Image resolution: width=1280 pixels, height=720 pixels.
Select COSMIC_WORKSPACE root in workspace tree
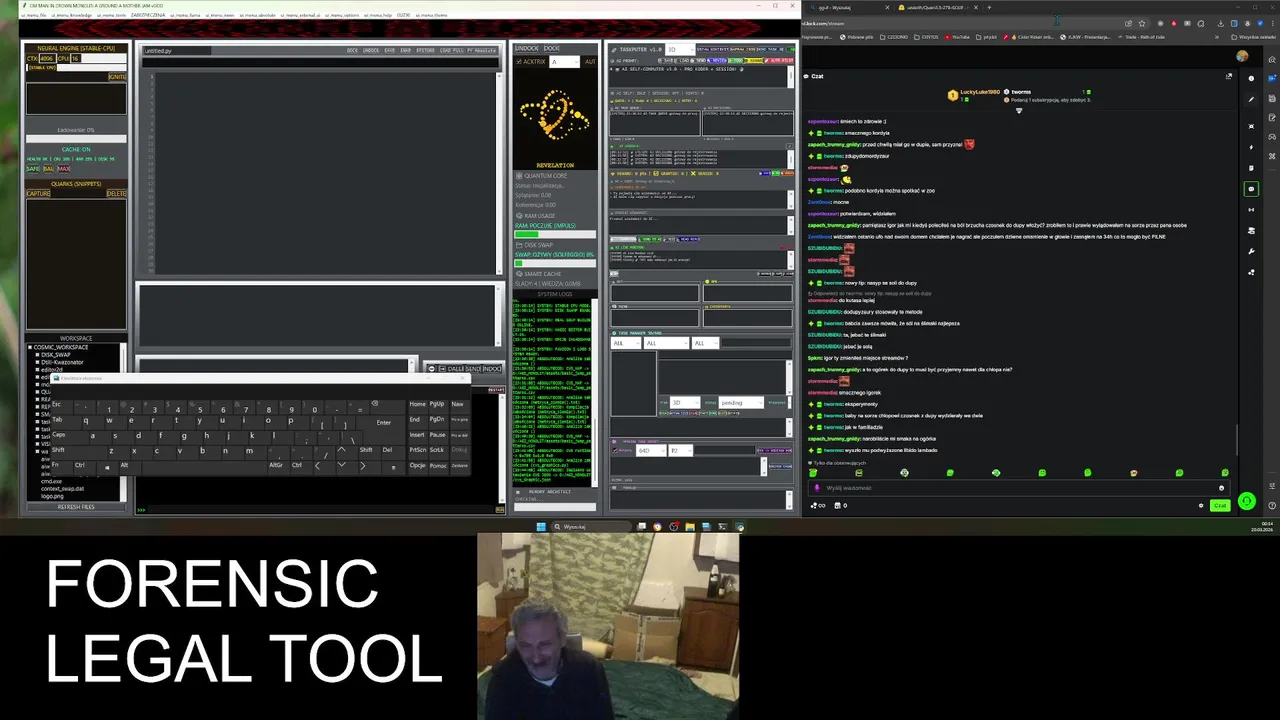[x=61, y=347]
